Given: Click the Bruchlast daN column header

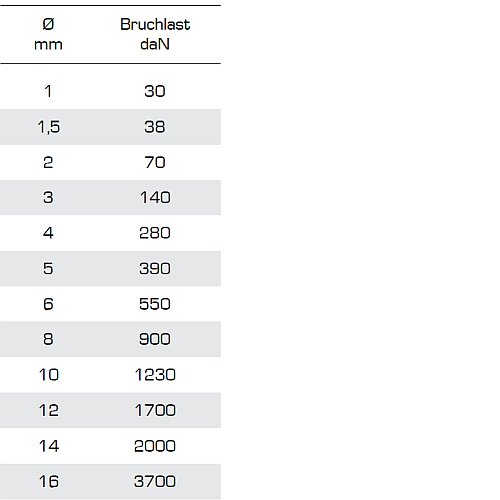Looking at the screenshot, I should pyautogui.click(x=155, y=34).
